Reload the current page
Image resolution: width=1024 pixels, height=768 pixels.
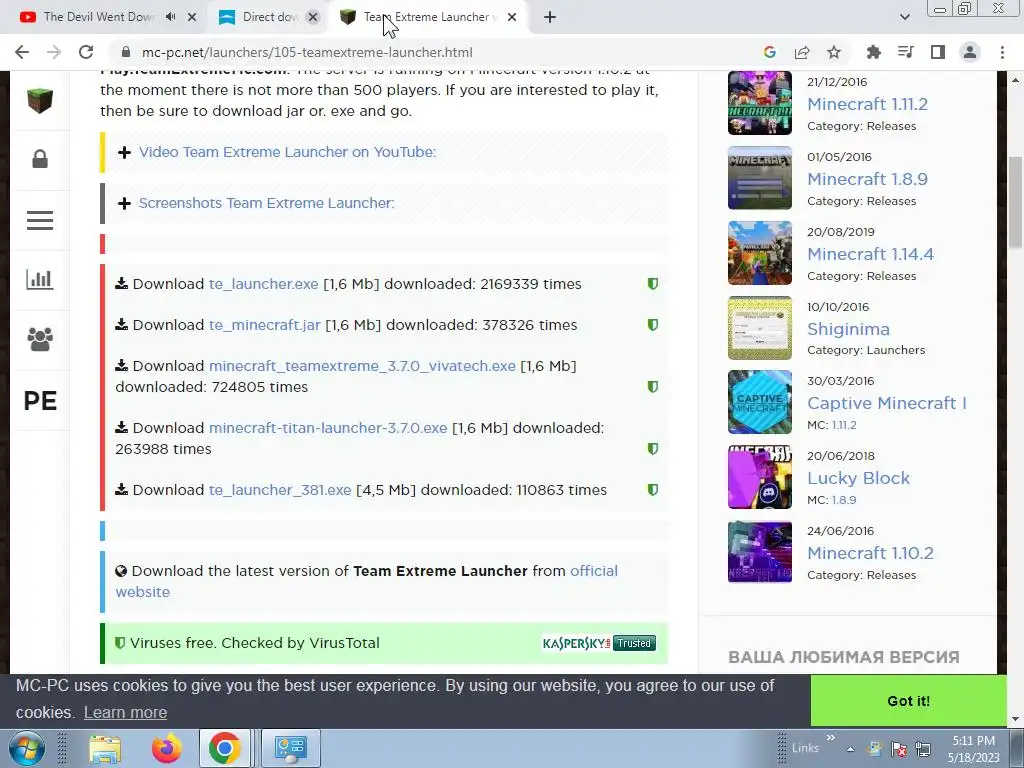[x=86, y=52]
